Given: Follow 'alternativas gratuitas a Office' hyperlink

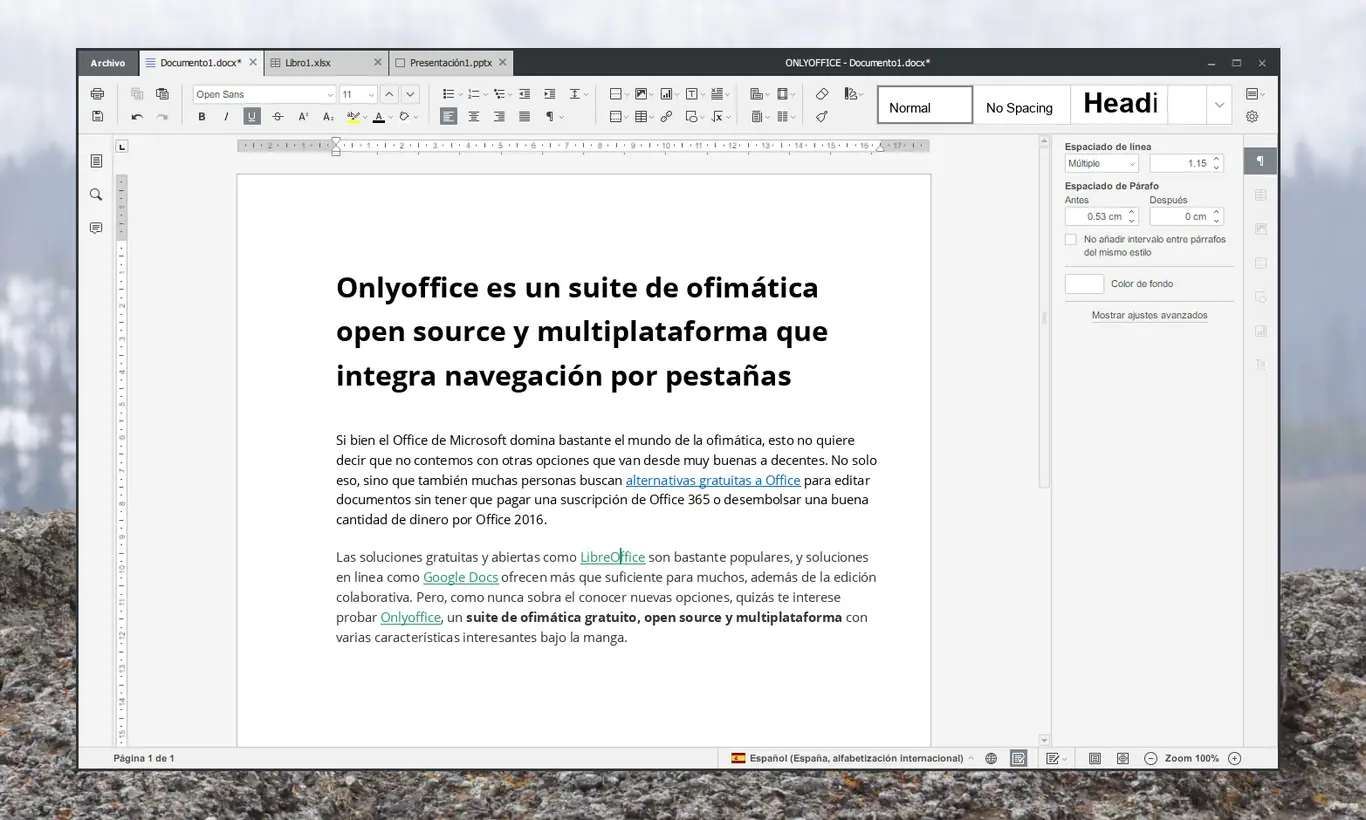Looking at the screenshot, I should tap(713, 480).
